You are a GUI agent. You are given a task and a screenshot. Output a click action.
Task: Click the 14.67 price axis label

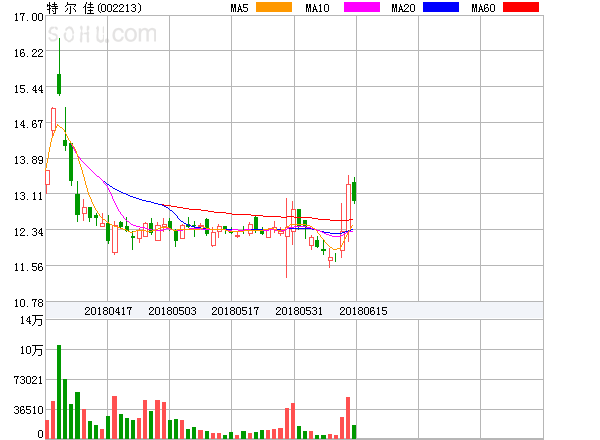tap(29, 124)
